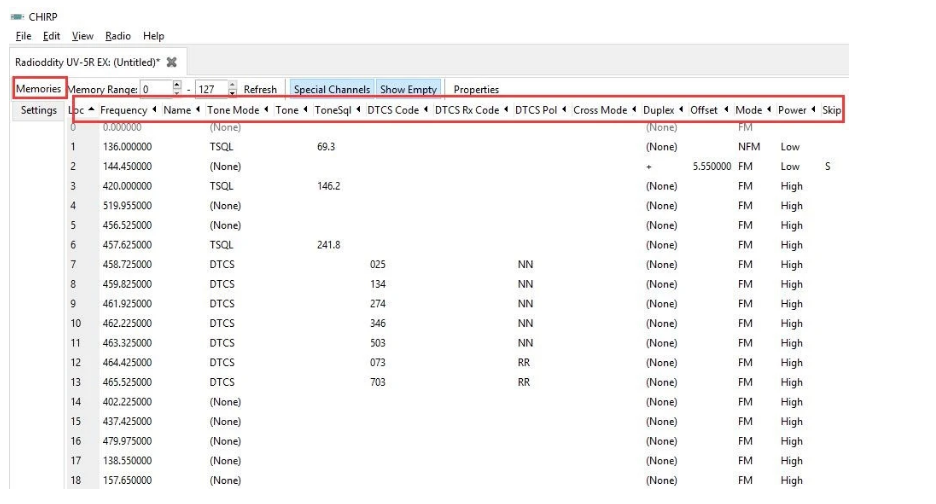Sort by the Loc column header
This screenshot has height=504, width=936.
pyautogui.click(x=76, y=110)
